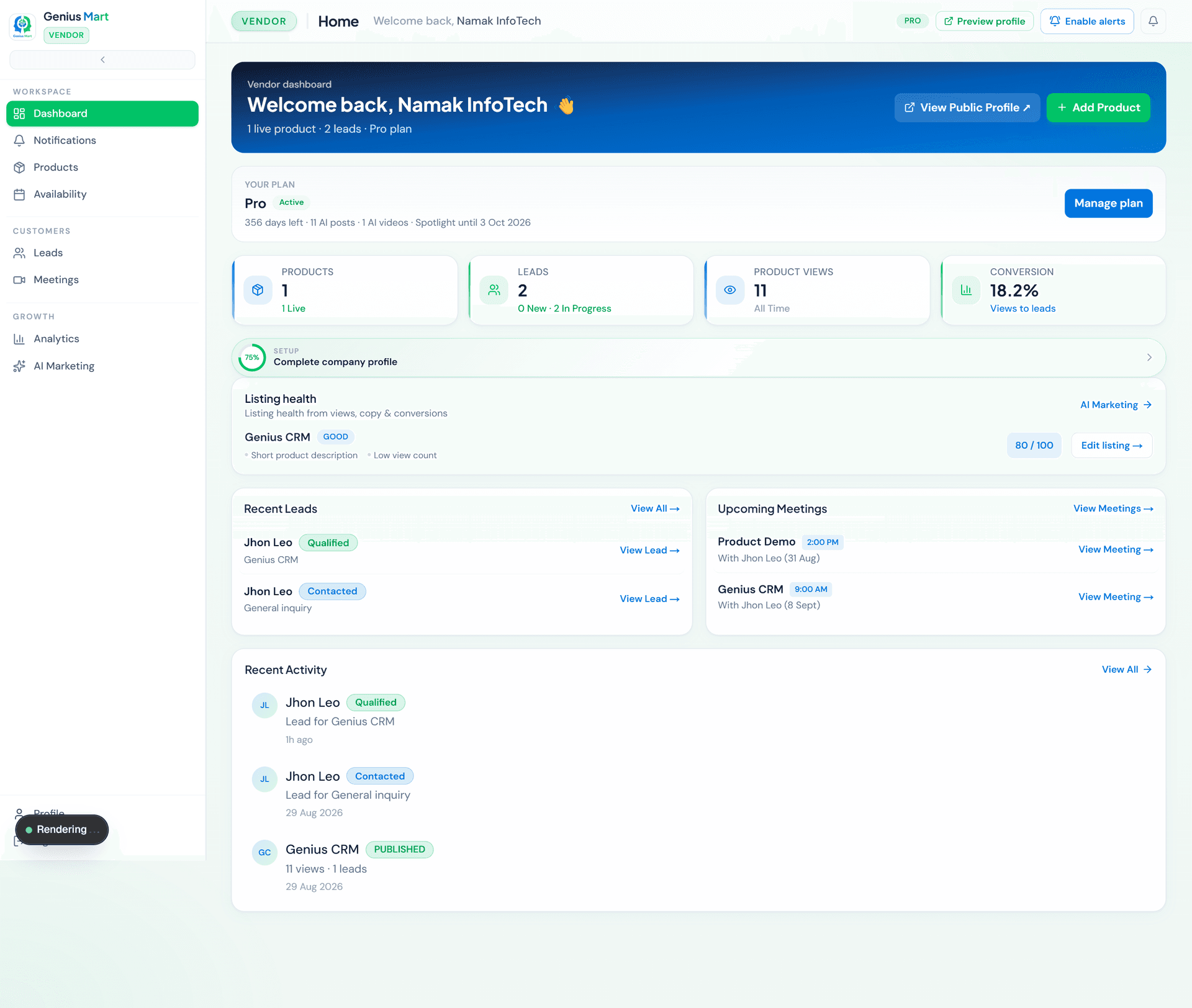Image resolution: width=1192 pixels, height=1008 pixels.
Task: Click the Active plan status badge
Action: (291, 202)
